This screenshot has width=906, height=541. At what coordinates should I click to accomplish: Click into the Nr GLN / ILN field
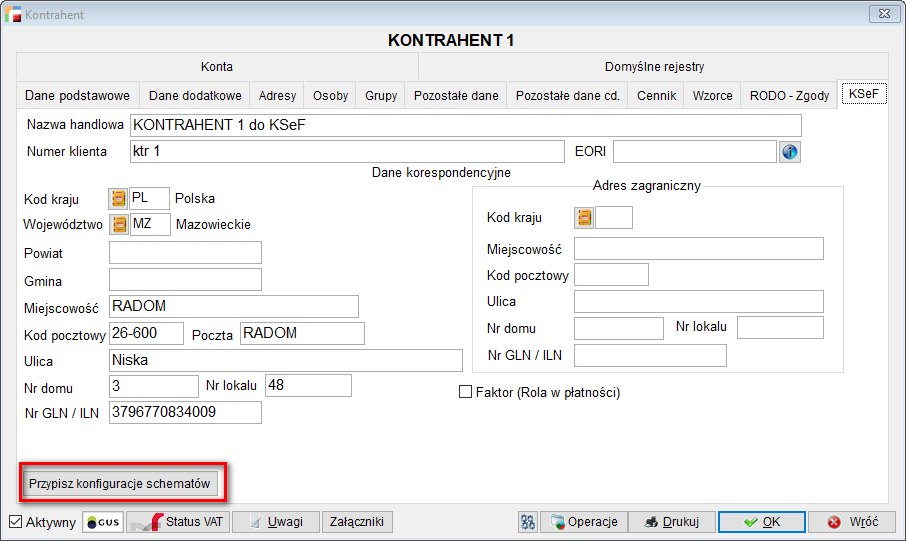tap(185, 412)
